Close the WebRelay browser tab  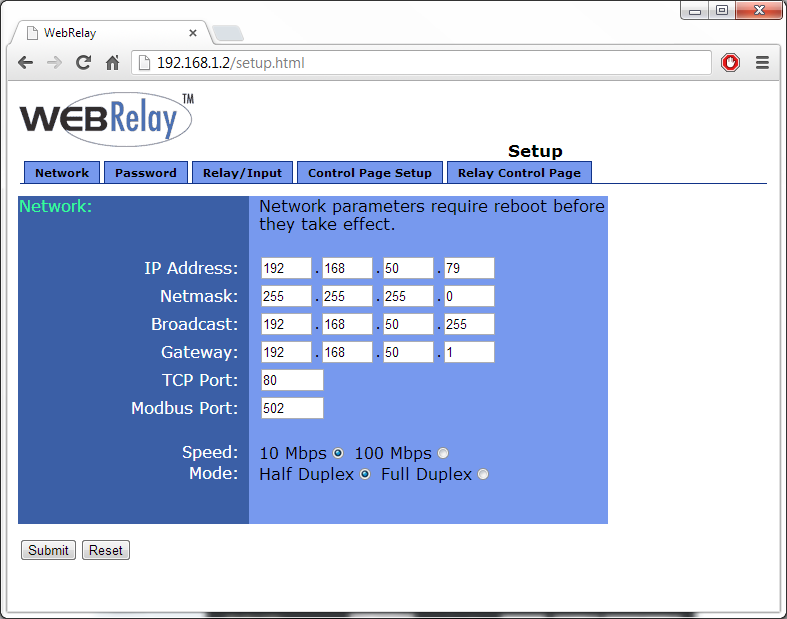193,32
